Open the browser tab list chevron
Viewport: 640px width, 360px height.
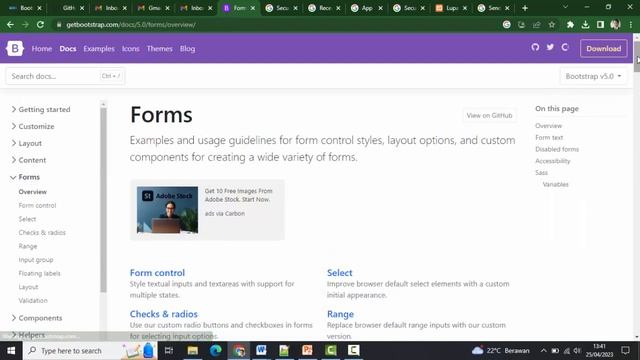(565, 7)
